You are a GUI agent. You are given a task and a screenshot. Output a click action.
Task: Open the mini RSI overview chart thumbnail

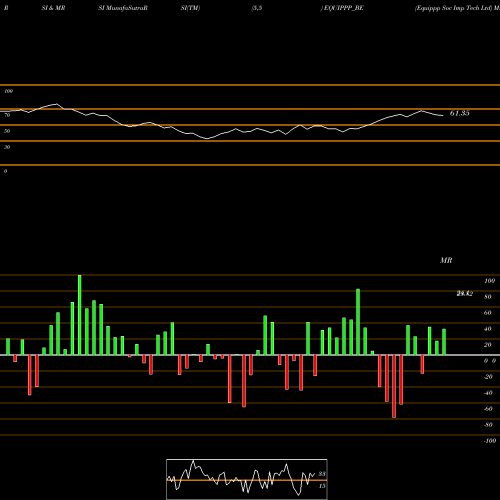[x=247, y=479]
